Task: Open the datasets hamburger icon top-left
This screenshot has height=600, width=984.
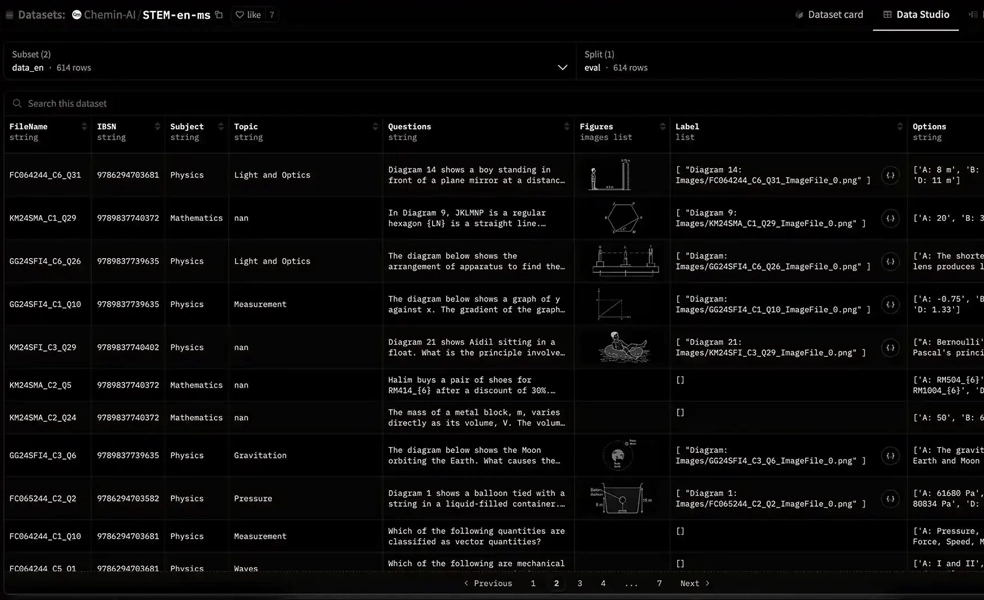Action: pos(10,15)
